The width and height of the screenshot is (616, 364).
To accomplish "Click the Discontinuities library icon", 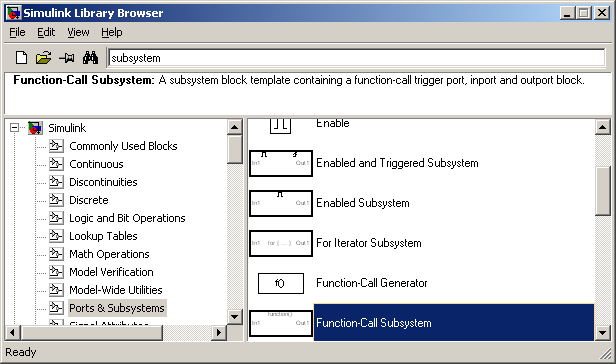I will click(56, 182).
